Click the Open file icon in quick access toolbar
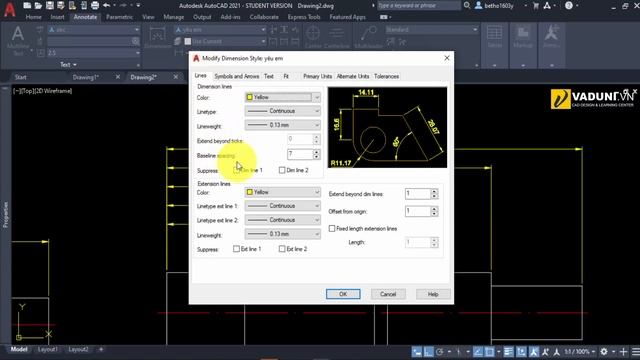The height and width of the screenshot is (360, 640). click(38, 5)
